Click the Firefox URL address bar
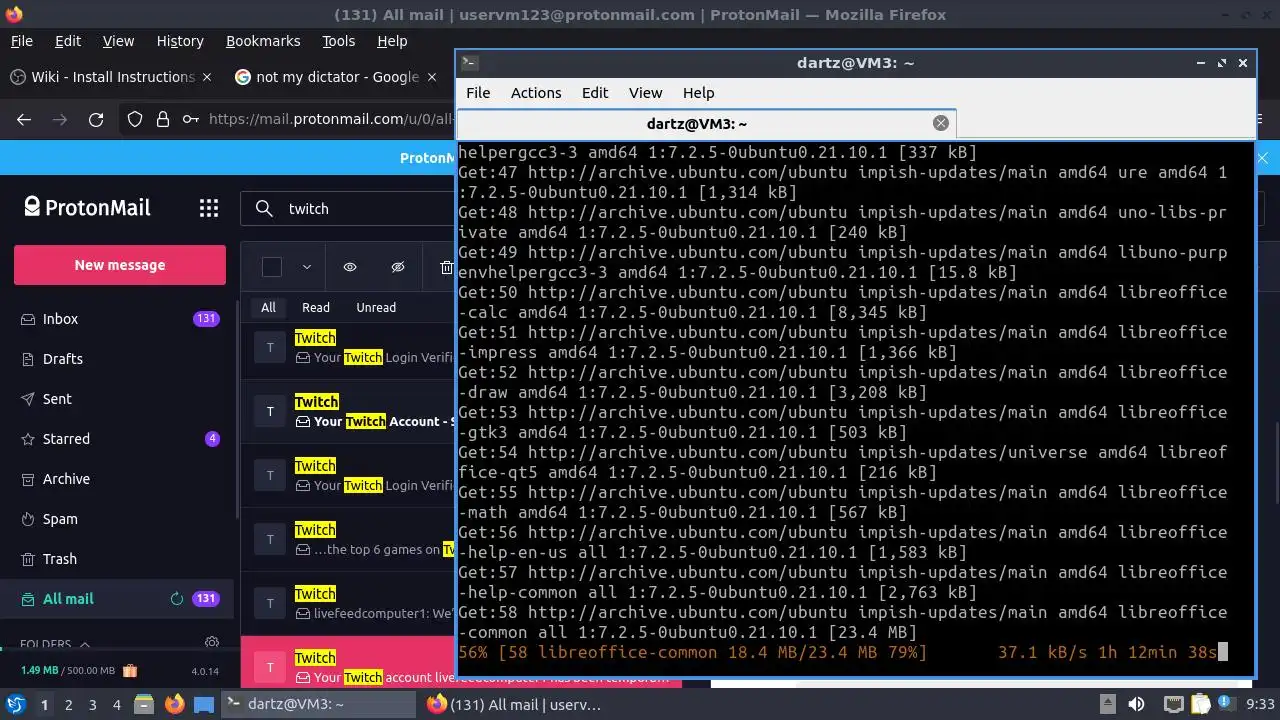Screen dimensions: 1280x720 click(330, 119)
